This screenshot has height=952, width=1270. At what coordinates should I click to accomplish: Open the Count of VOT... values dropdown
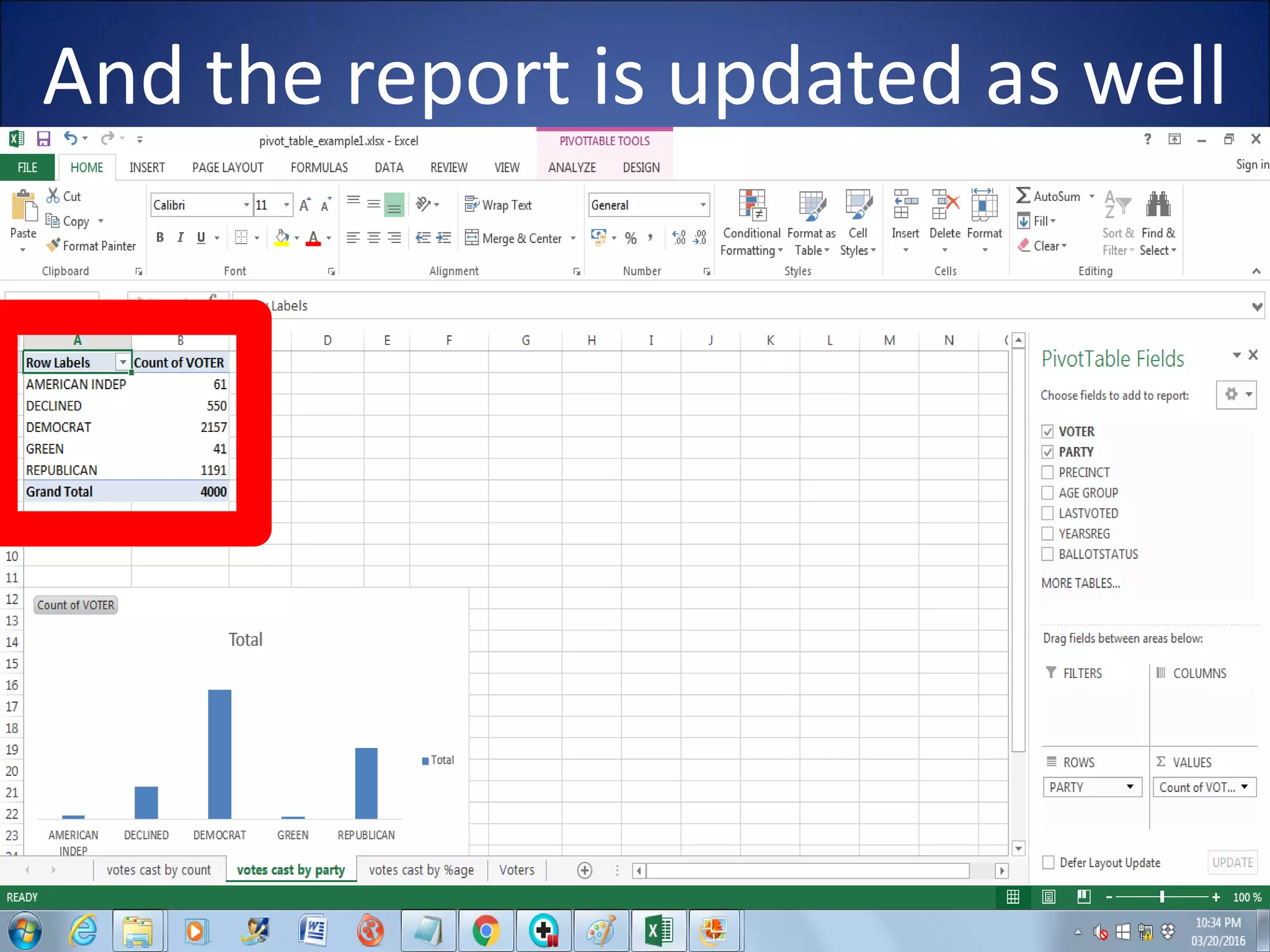pyautogui.click(x=1244, y=787)
